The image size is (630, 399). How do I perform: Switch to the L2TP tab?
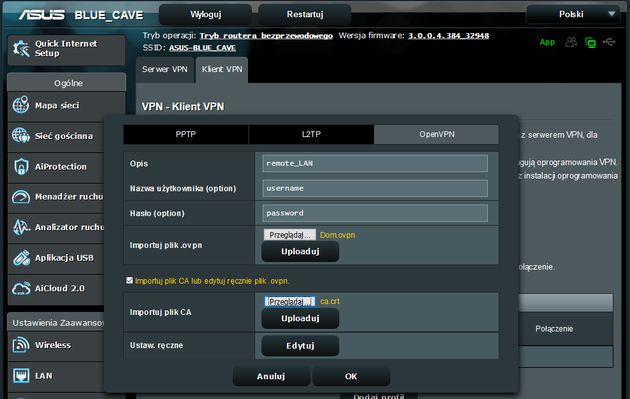click(x=311, y=134)
